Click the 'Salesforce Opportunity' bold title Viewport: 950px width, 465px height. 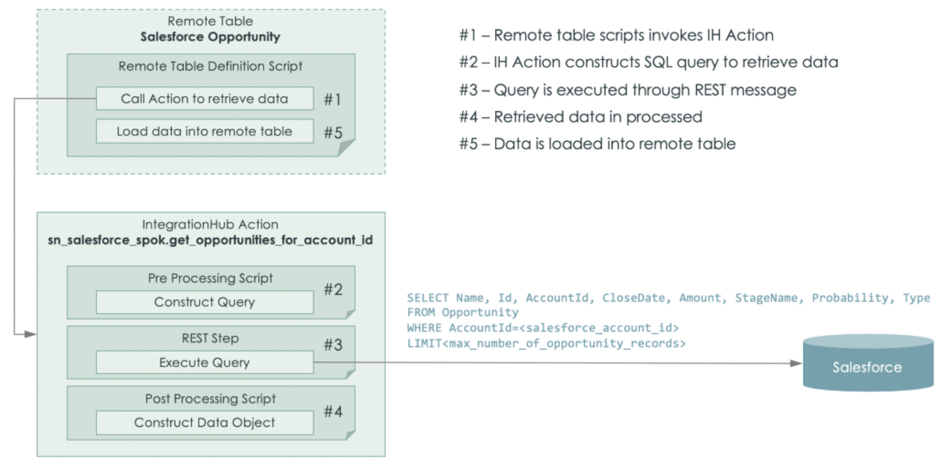pyautogui.click(x=210, y=37)
